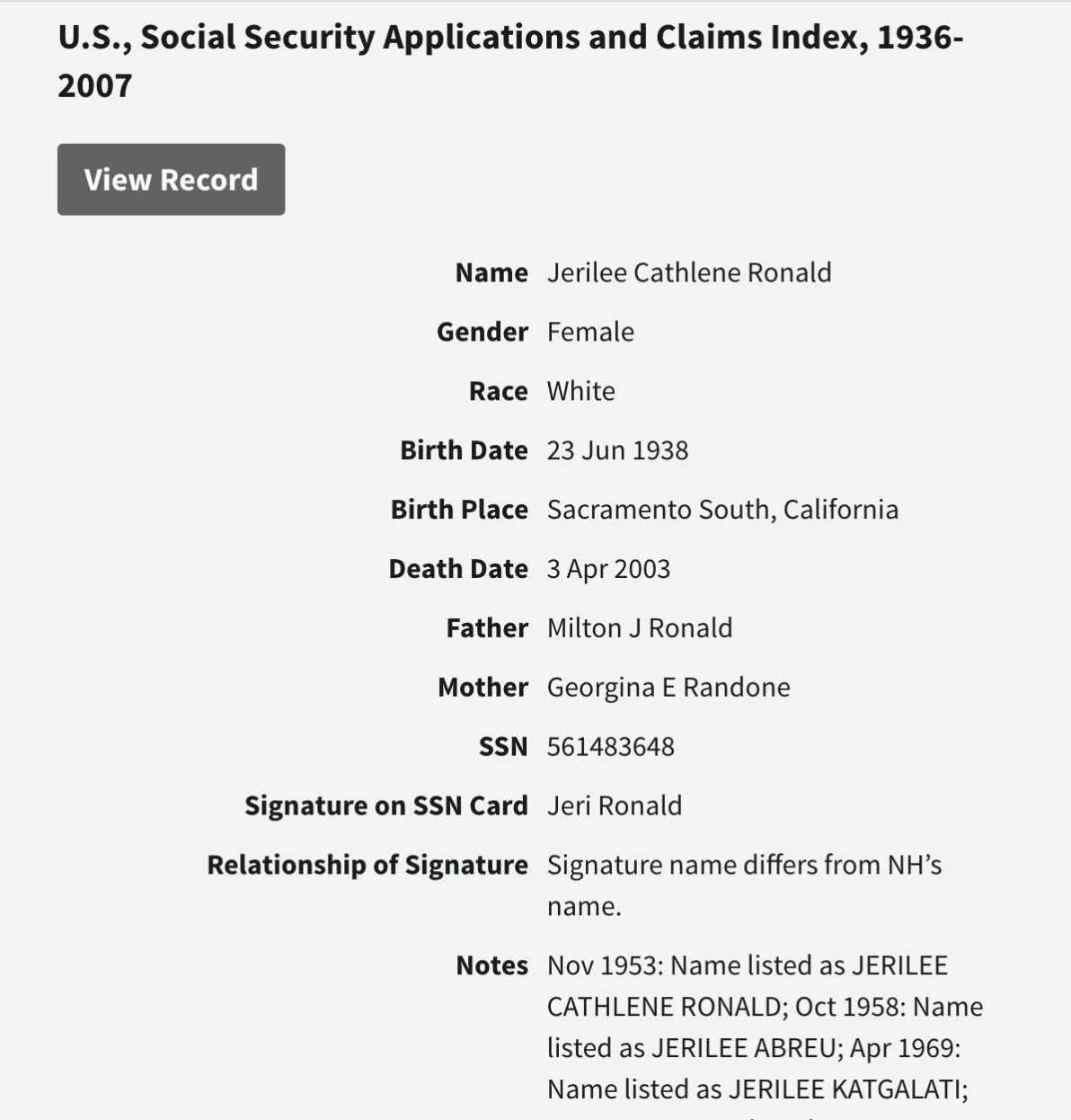Click the Father field label
The image size is (1071, 1120).
[487, 628]
